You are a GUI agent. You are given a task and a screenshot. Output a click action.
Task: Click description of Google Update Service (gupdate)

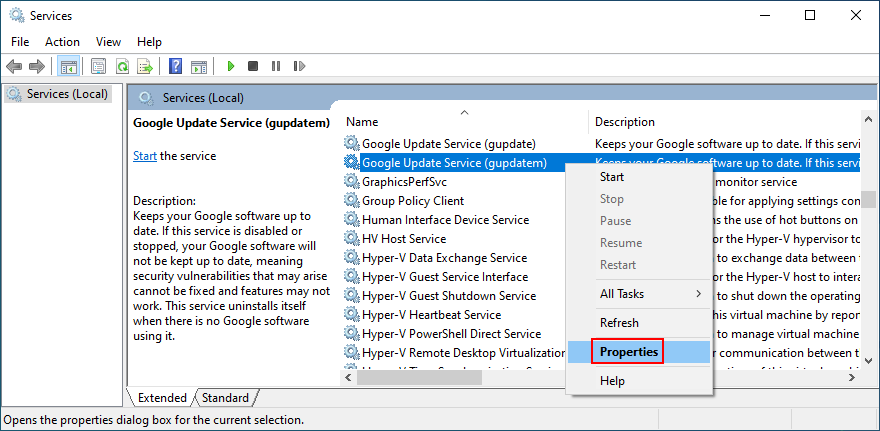(x=727, y=144)
